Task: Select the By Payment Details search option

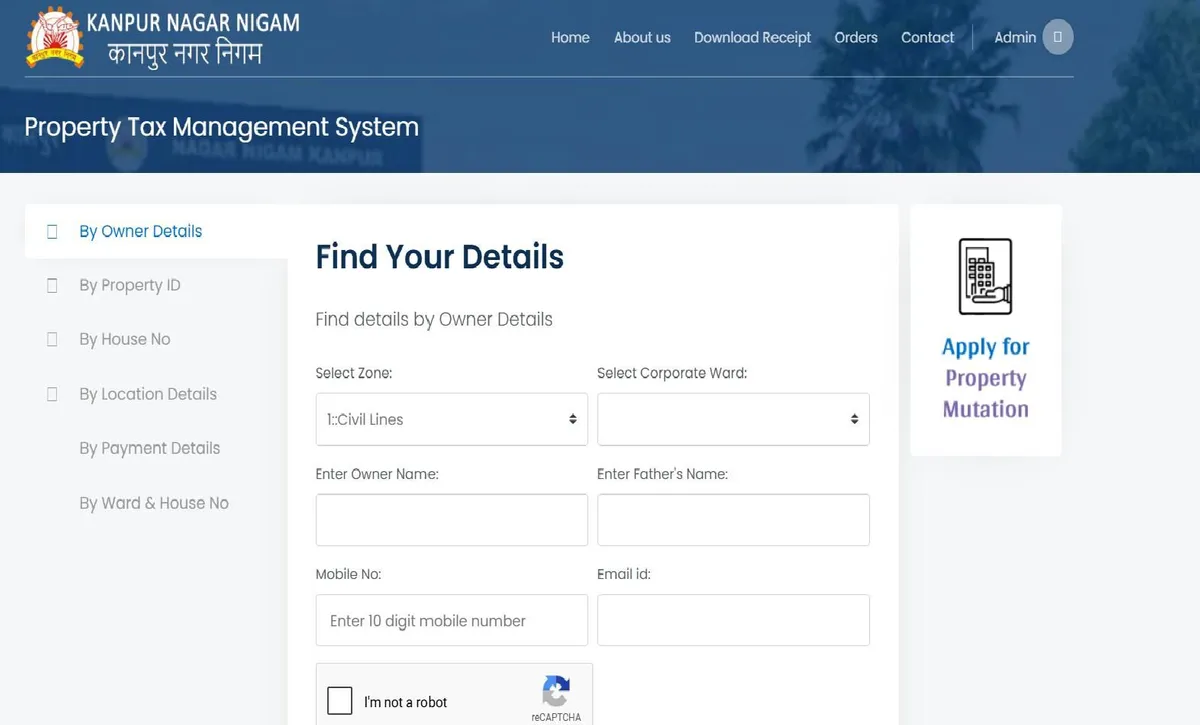Action: pyautogui.click(x=149, y=448)
